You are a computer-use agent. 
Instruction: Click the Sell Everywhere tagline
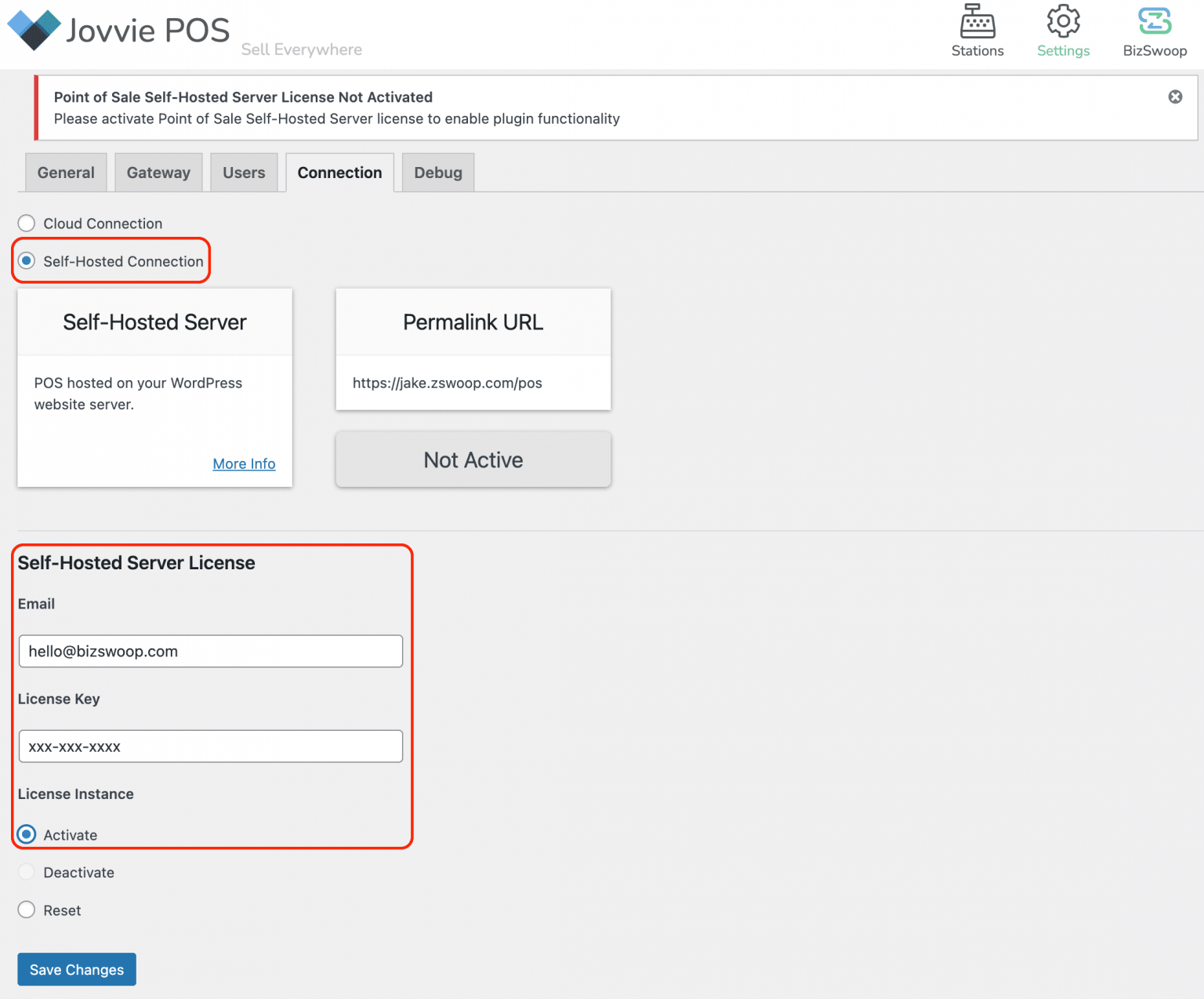pyautogui.click(x=302, y=49)
